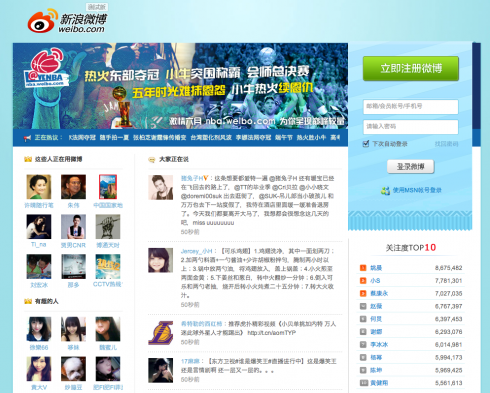Screen dimensions: 490x393
Task: Open the hot topic 李娜法网夺冠
Action: pos(253,137)
